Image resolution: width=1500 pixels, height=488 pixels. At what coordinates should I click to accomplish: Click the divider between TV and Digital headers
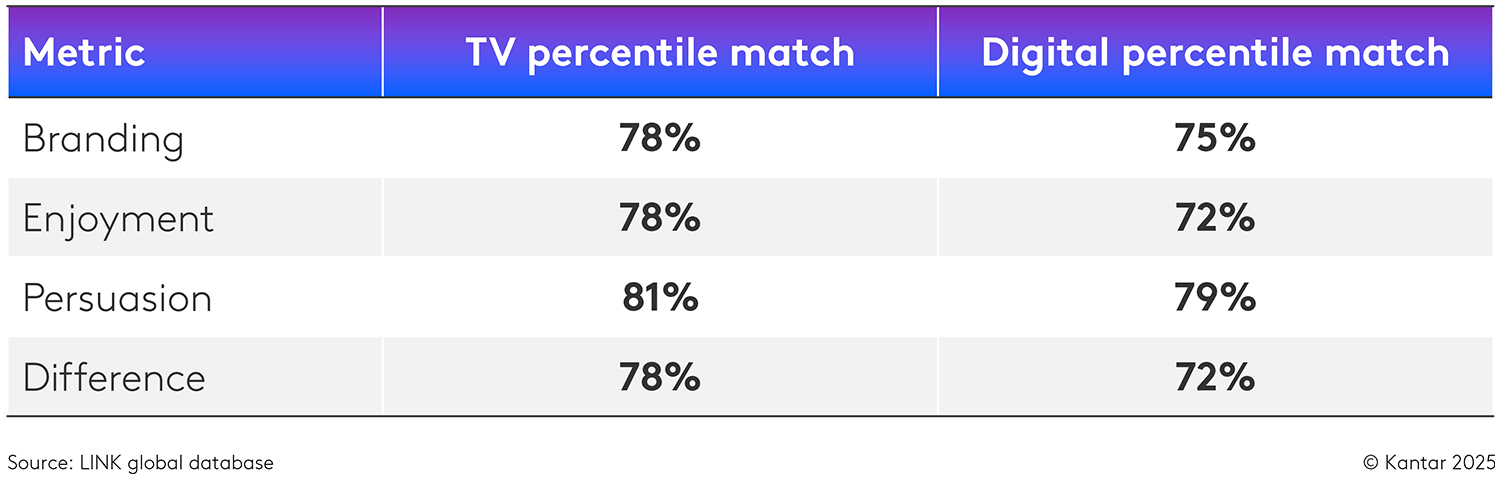click(938, 53)
